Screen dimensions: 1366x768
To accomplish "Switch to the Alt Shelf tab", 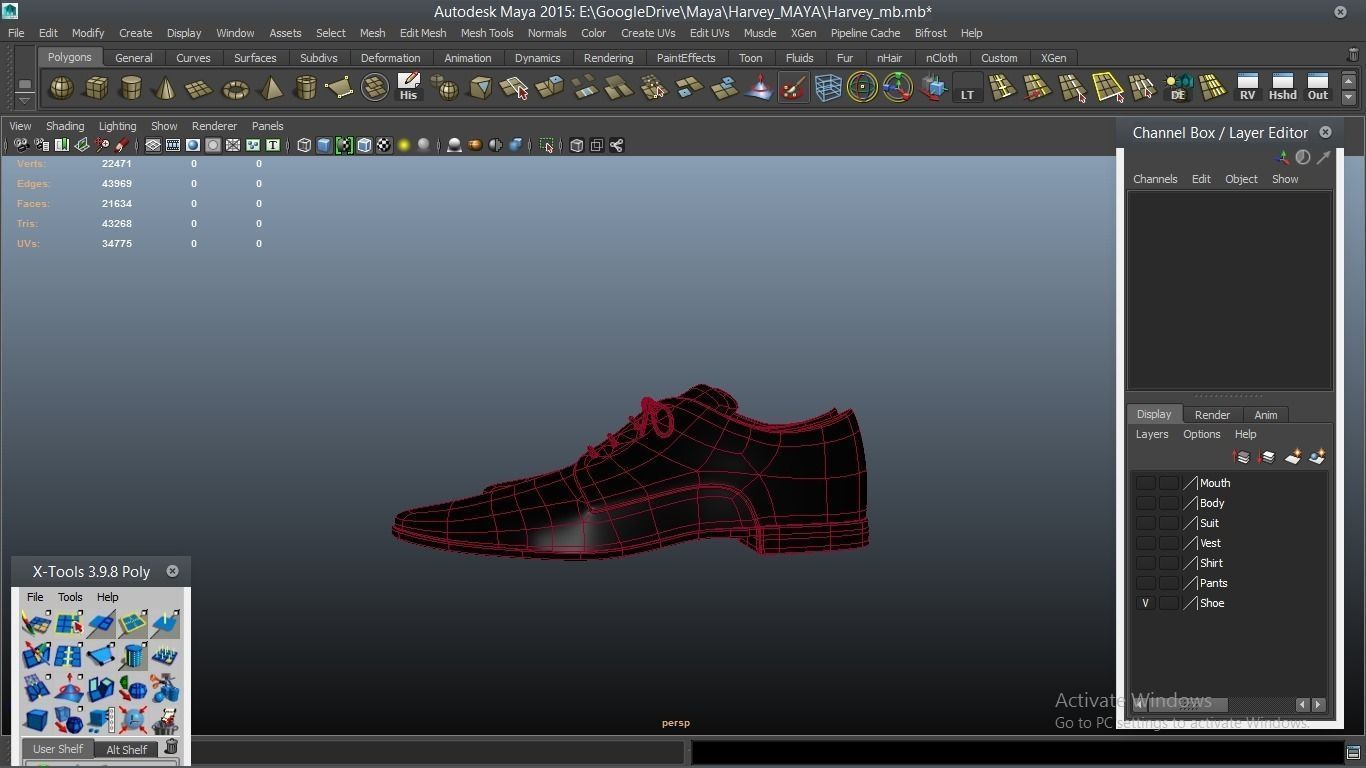I will [126, 749].
